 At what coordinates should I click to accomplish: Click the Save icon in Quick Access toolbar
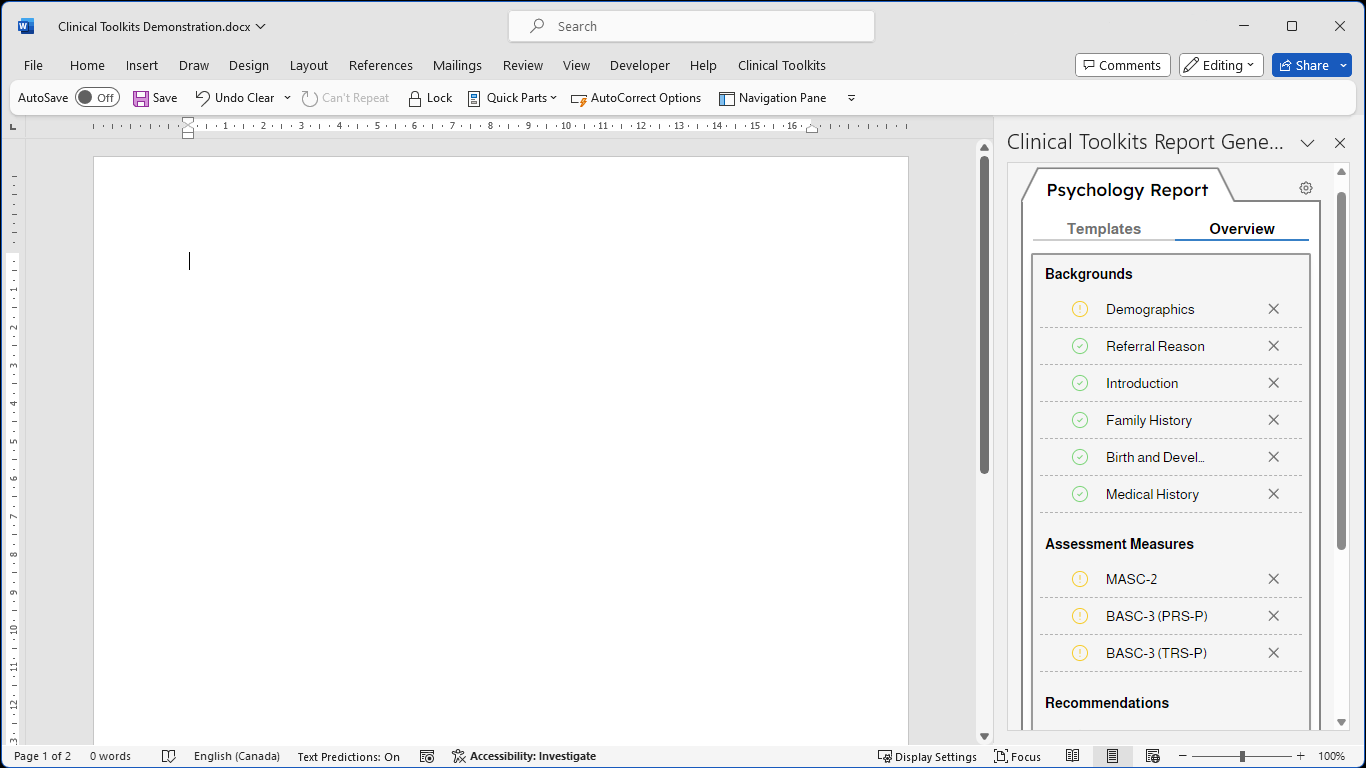141,98
